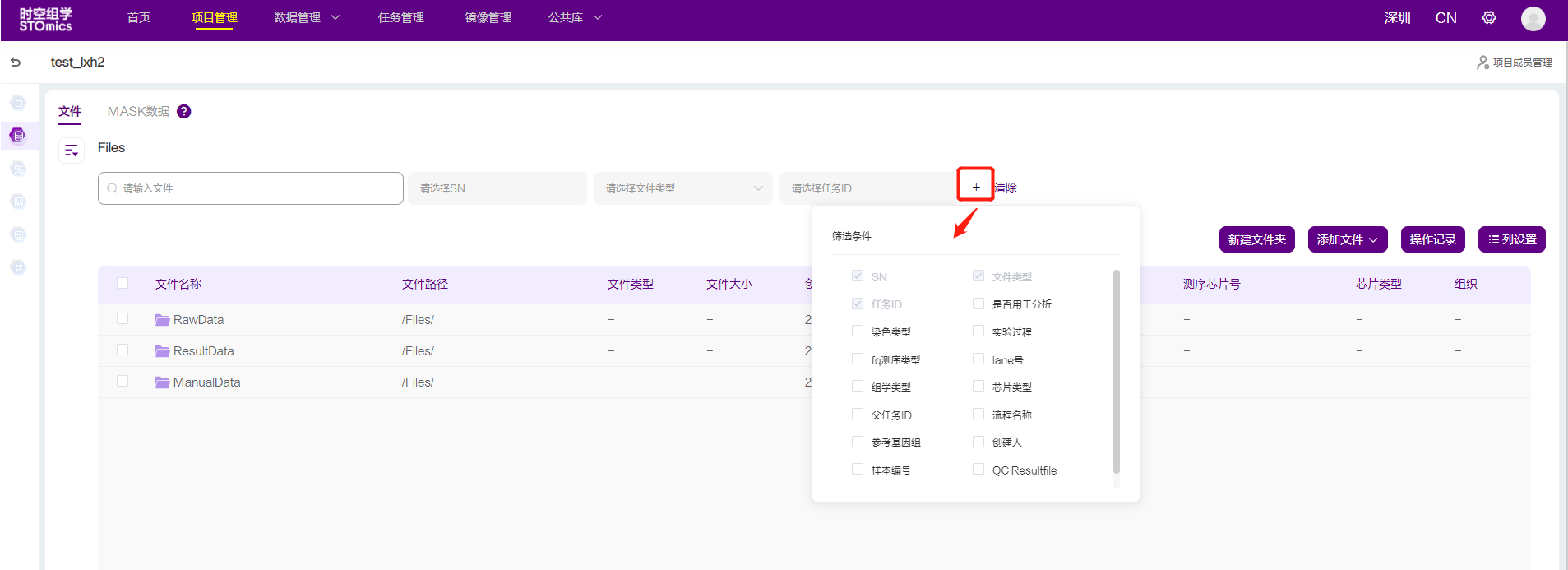The height and width of the screenshot is (570, 1568).
Task: Click the back arrow beside test_lxh2
Action: (x=16, y=62)
